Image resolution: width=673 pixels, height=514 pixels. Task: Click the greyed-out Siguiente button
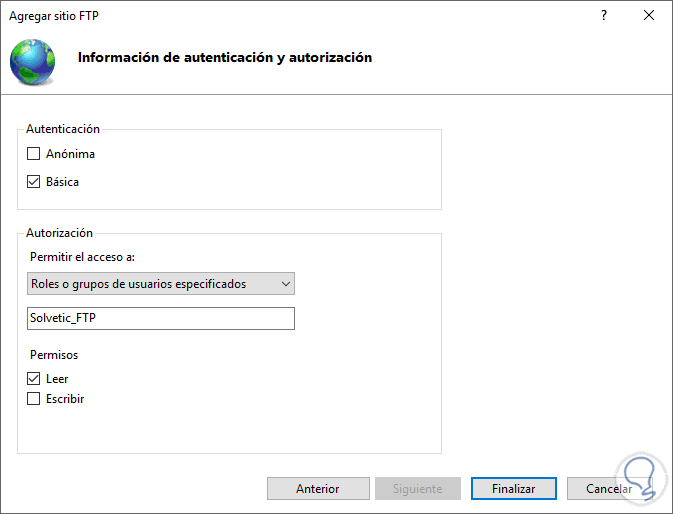[418, 489]
